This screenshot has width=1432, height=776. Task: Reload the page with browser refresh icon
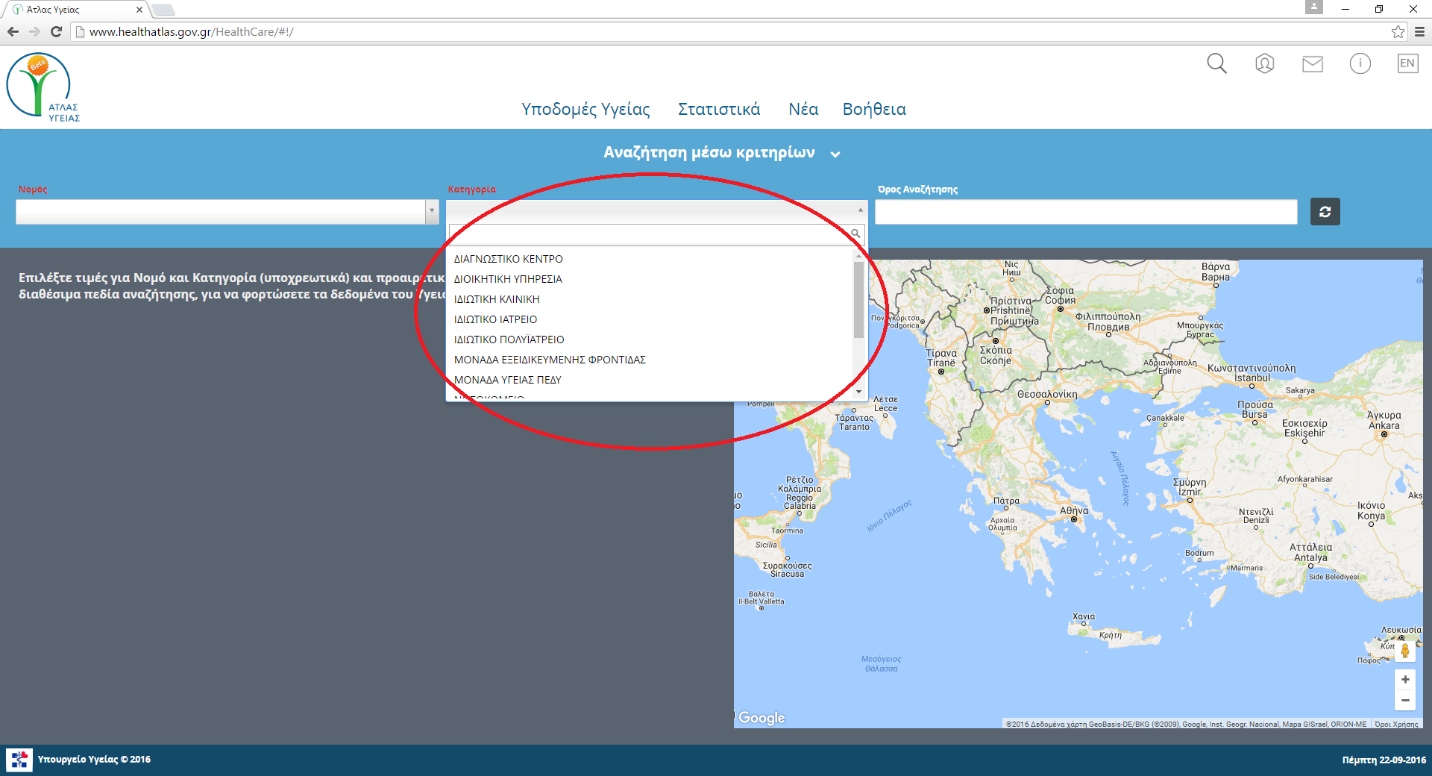[57, 32]
